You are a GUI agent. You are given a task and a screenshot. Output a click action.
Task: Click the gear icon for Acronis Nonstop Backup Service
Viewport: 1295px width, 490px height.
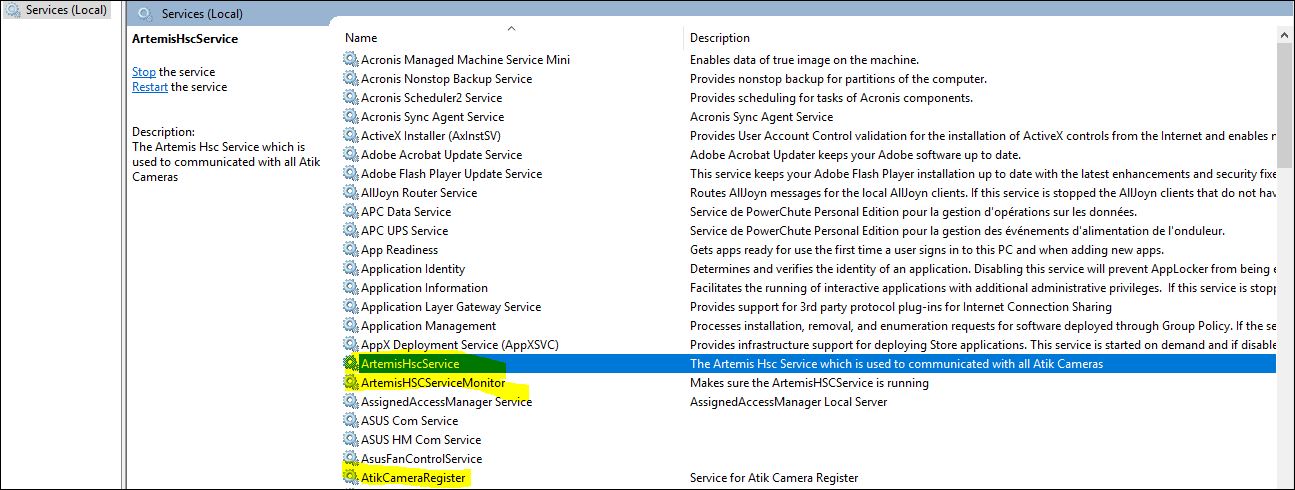(x=350, y=79)
